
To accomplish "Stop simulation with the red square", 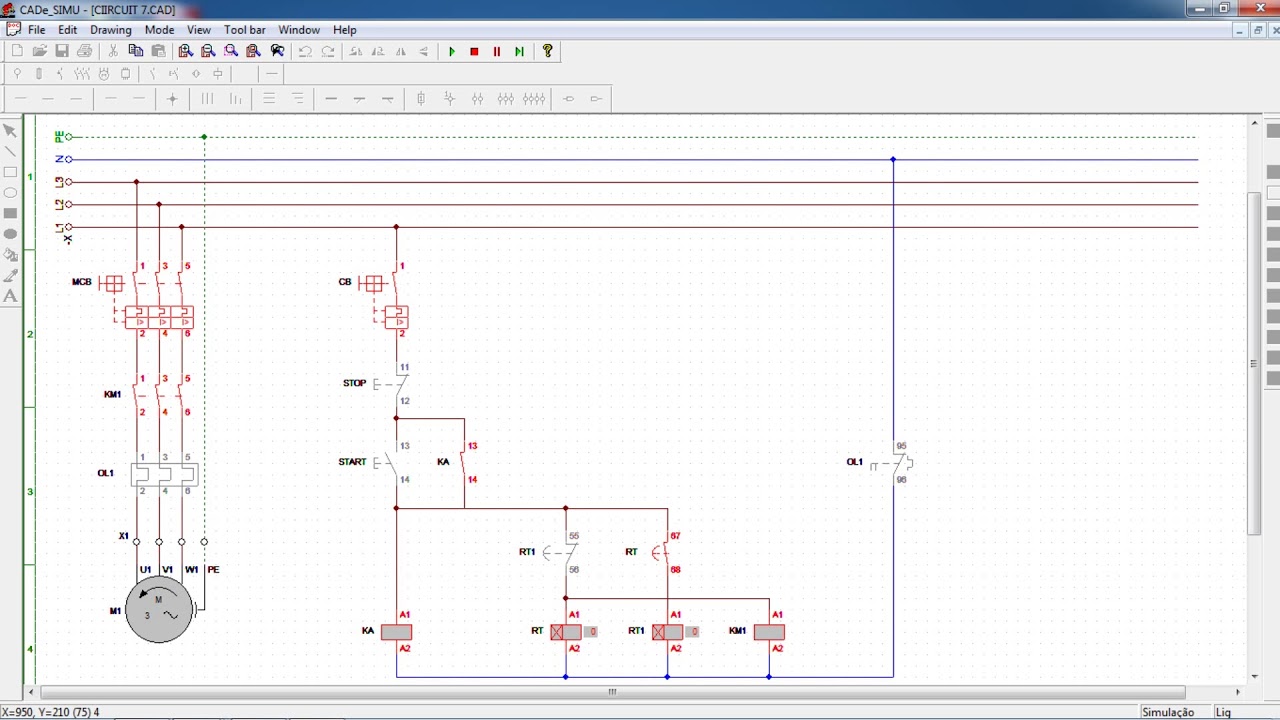I will coord(474,51).
